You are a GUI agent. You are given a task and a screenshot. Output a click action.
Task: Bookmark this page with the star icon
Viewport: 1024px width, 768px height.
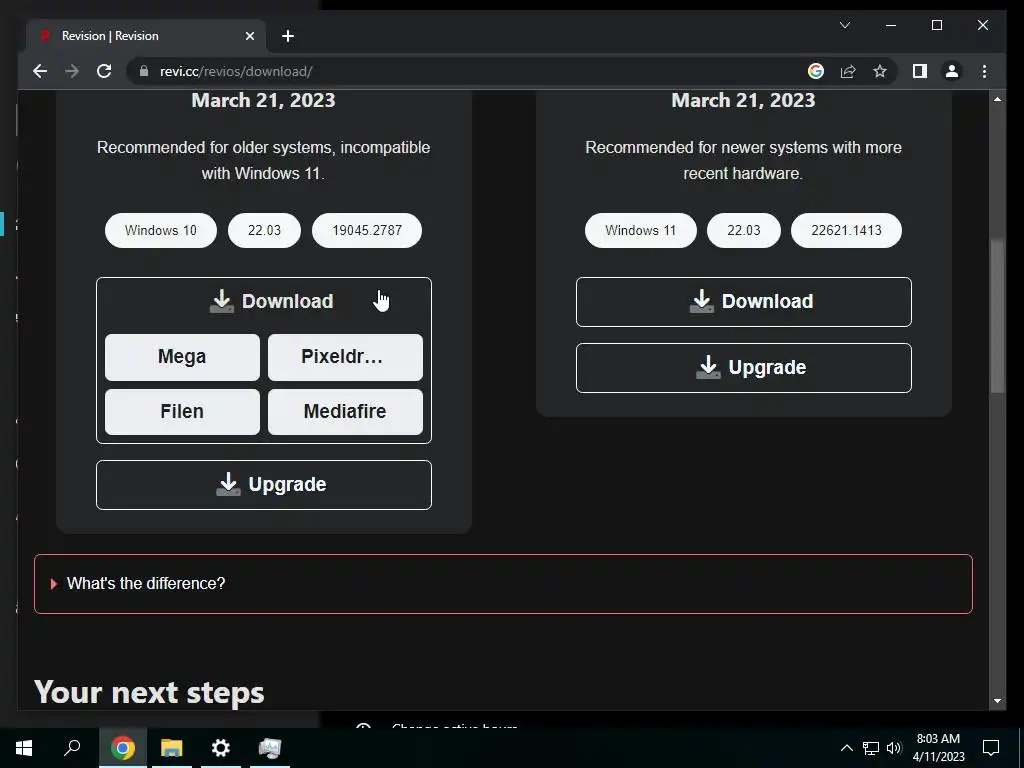(880, 71)
